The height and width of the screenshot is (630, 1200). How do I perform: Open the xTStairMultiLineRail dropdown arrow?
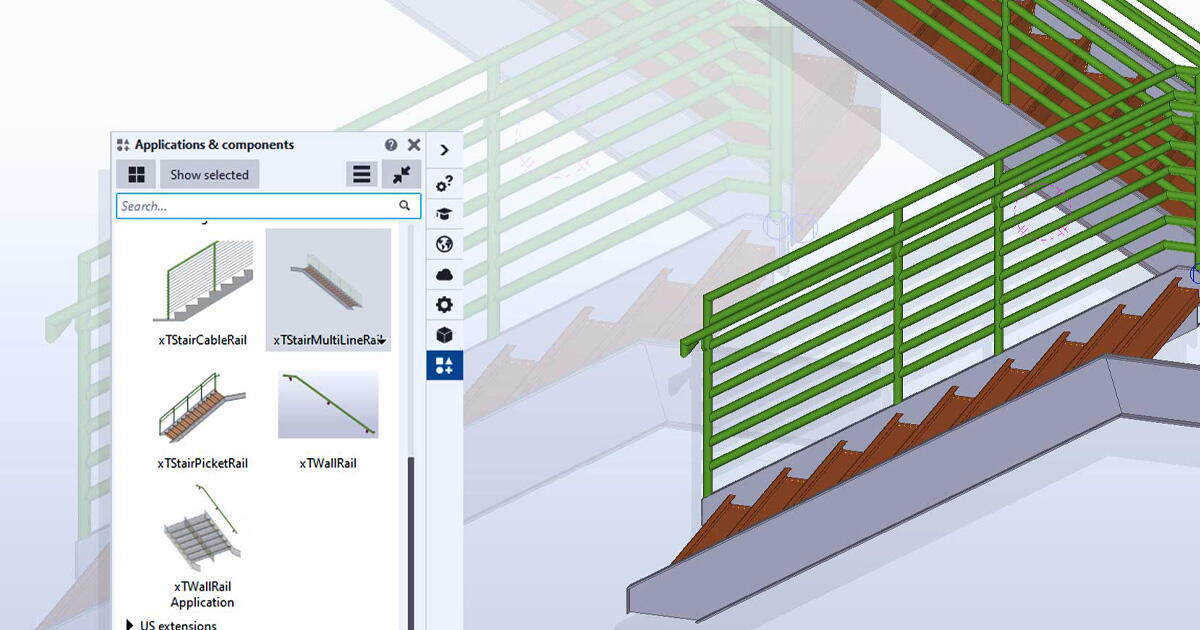click(x=381, y=340)
